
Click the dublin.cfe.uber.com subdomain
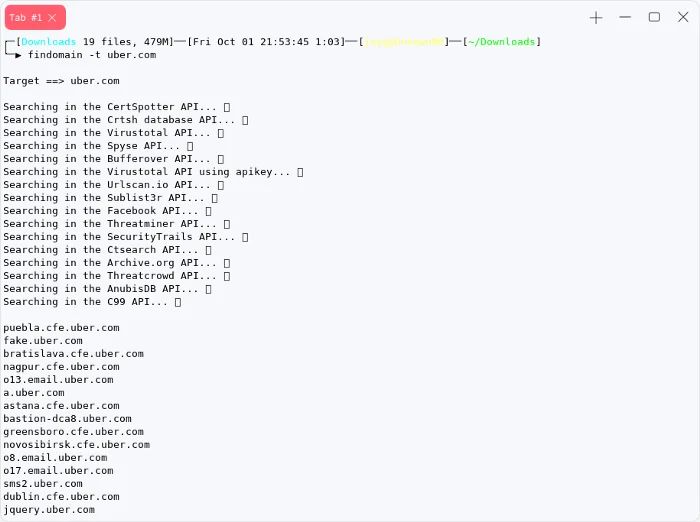pos(62,497)
